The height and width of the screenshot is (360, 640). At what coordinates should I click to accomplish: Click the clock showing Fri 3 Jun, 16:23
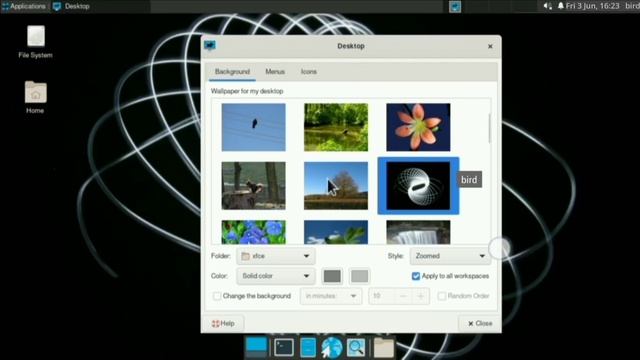click(x=592, y=6)
